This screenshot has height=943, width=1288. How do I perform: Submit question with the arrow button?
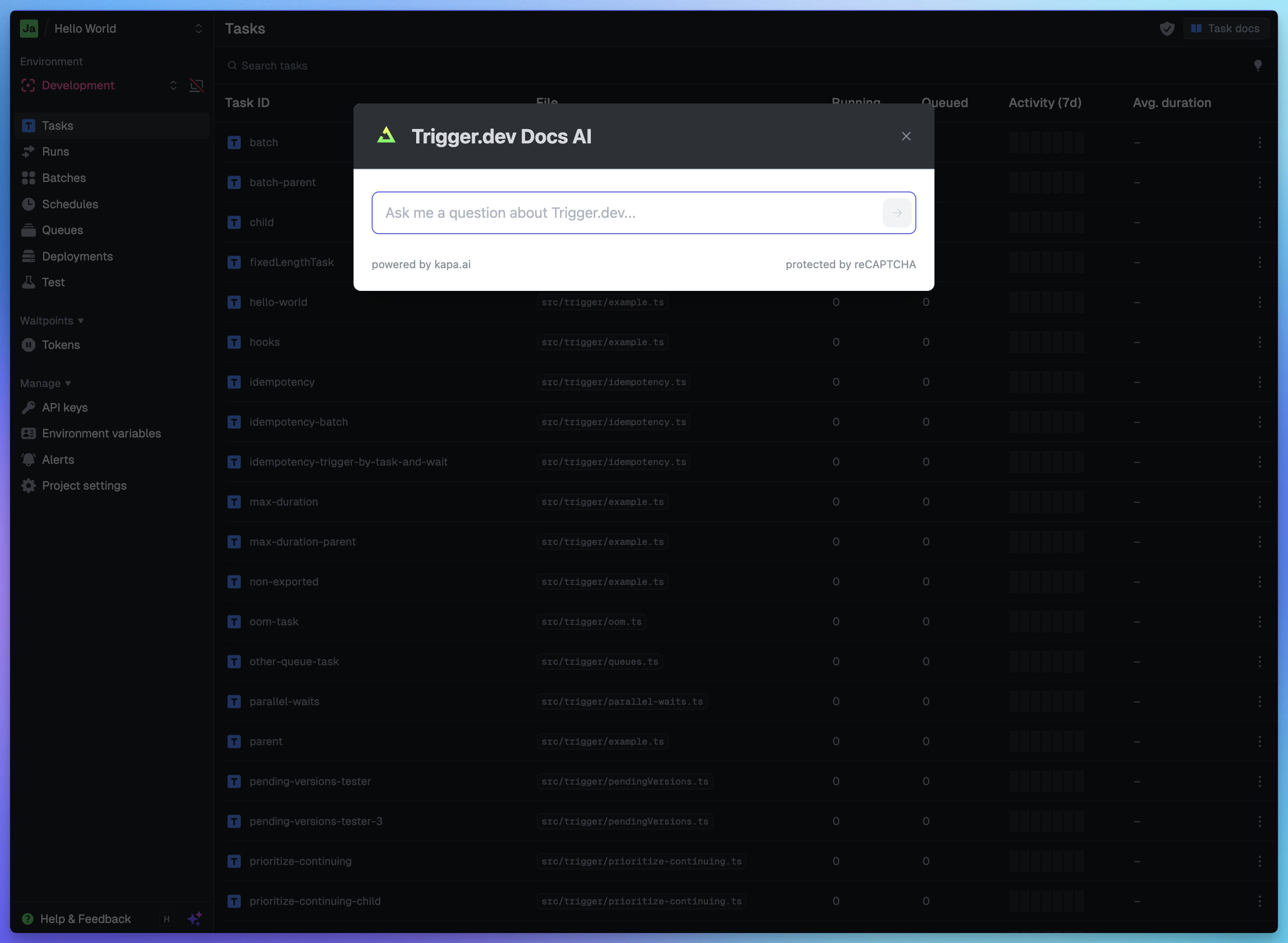[x=897, y=213]
